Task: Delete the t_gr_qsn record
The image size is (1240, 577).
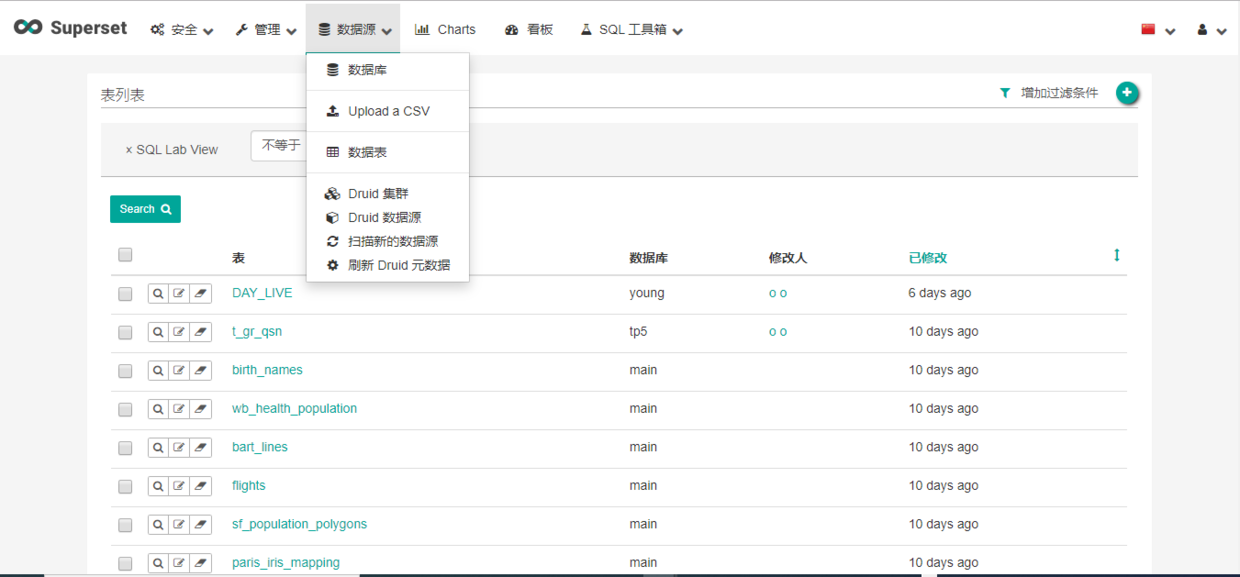Action: coord(201,332)
